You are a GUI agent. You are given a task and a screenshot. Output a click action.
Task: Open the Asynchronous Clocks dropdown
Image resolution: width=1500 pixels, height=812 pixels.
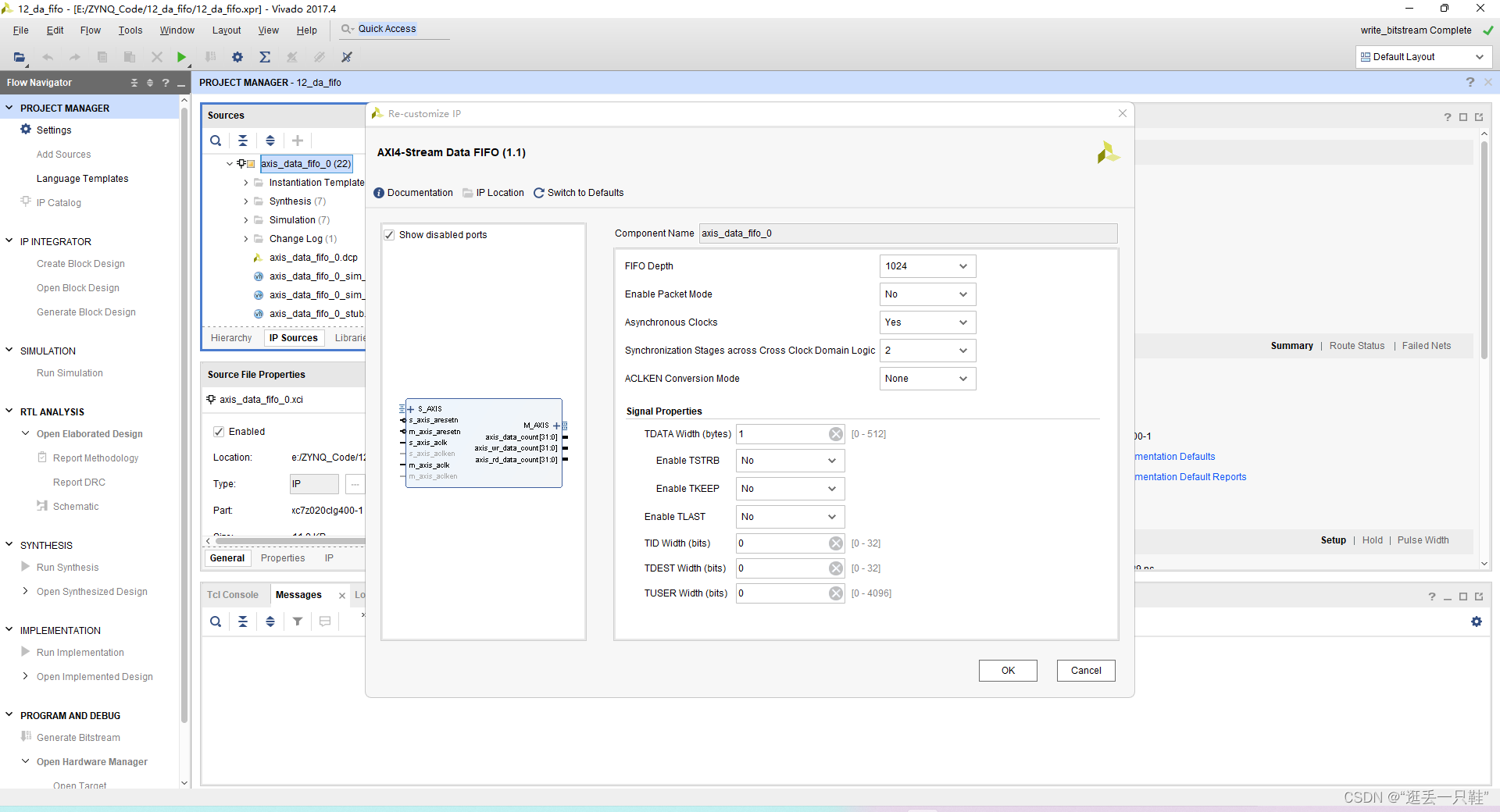click(927, 322)
